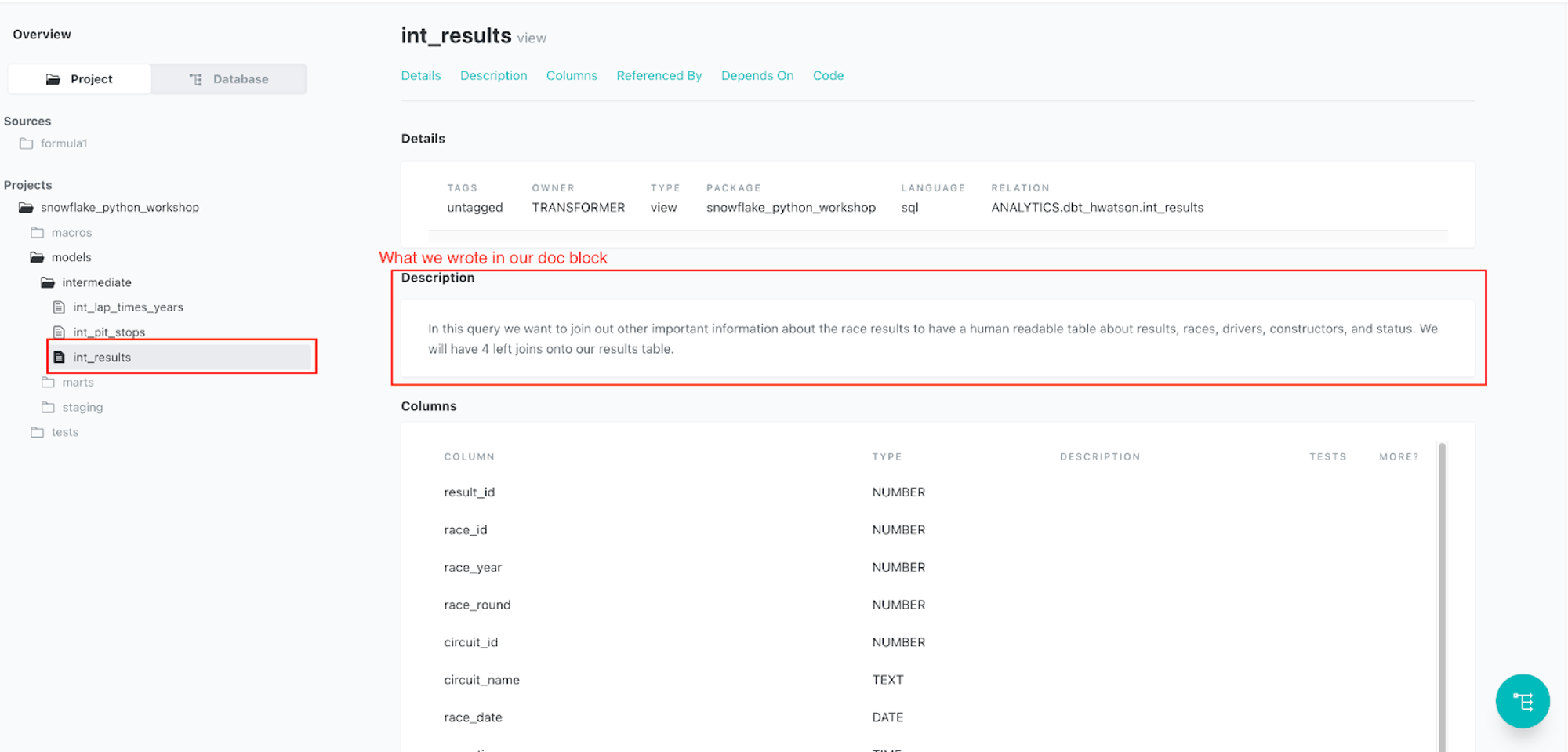Screen dimensions: 1568x752
Task: Click the macros folder icon
Action: point(38,232)
